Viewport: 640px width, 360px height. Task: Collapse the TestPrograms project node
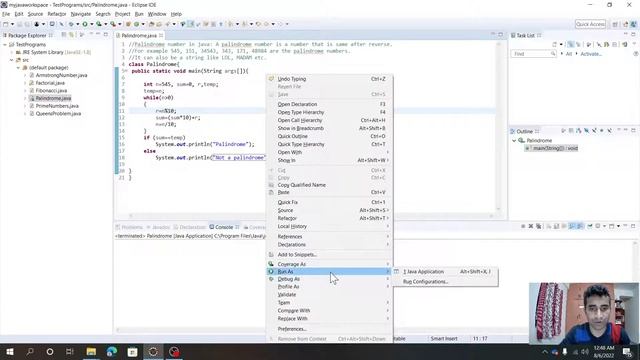(x=5, y=44)
